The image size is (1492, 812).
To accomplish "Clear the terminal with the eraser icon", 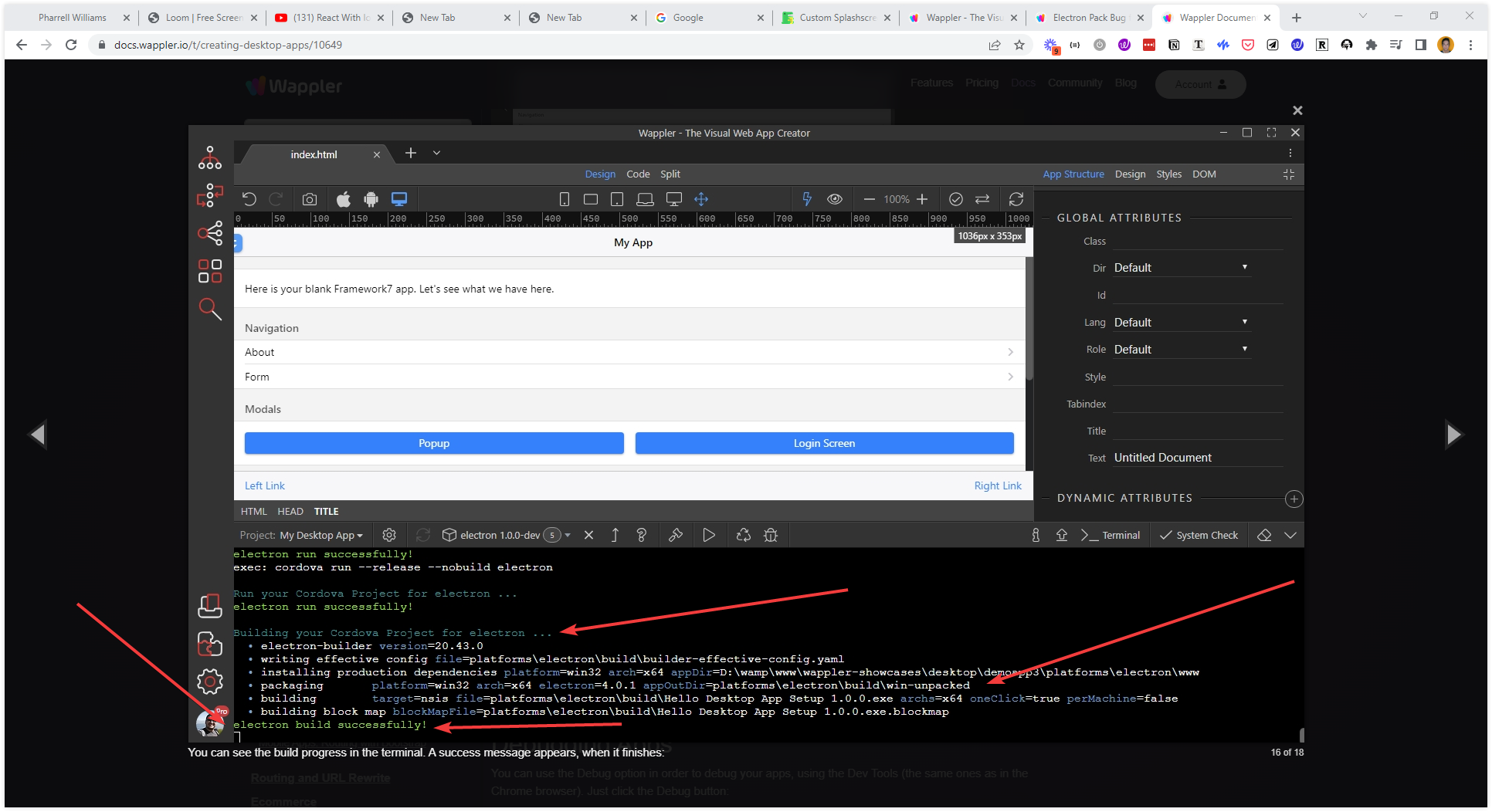I will point(1264,535).
